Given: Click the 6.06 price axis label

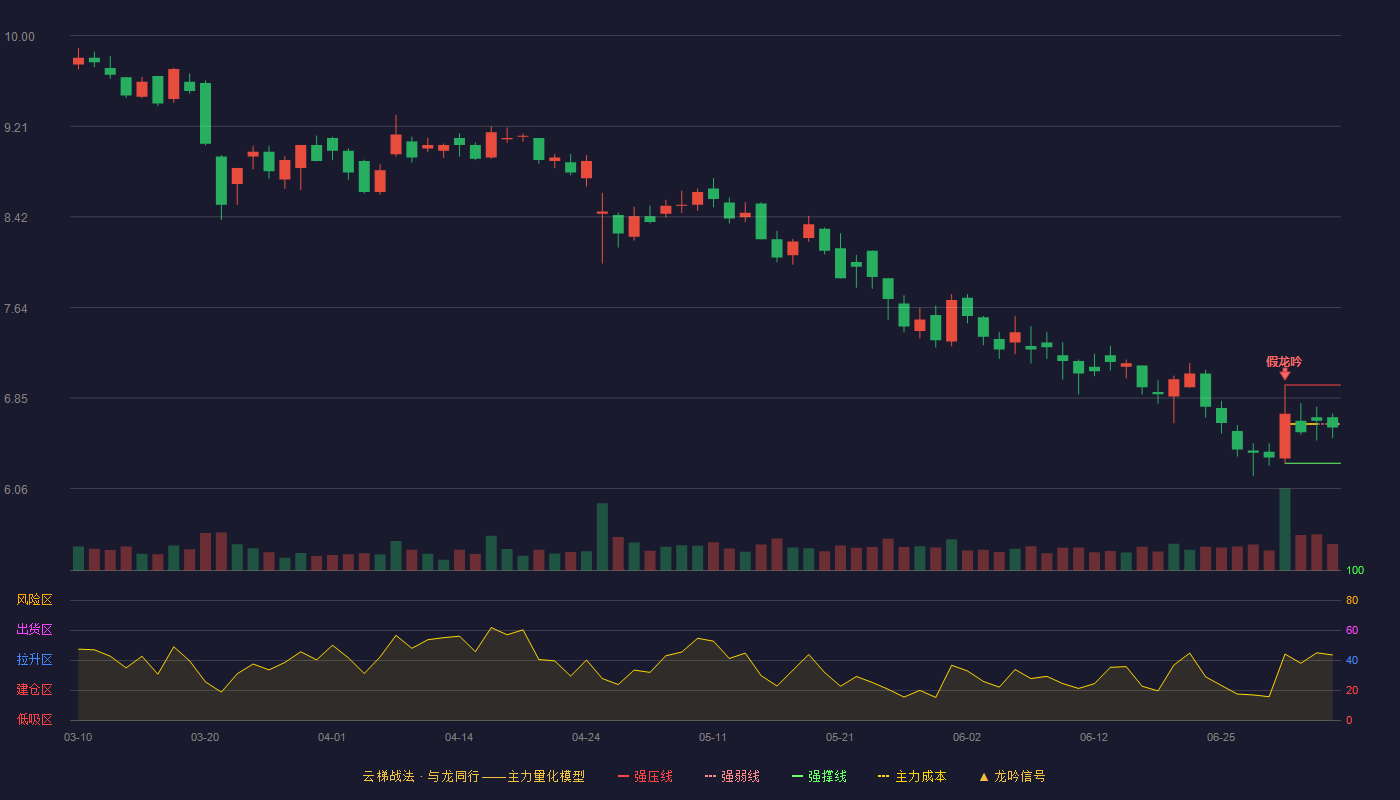Looking at the screenshot, I should (16, 490).
